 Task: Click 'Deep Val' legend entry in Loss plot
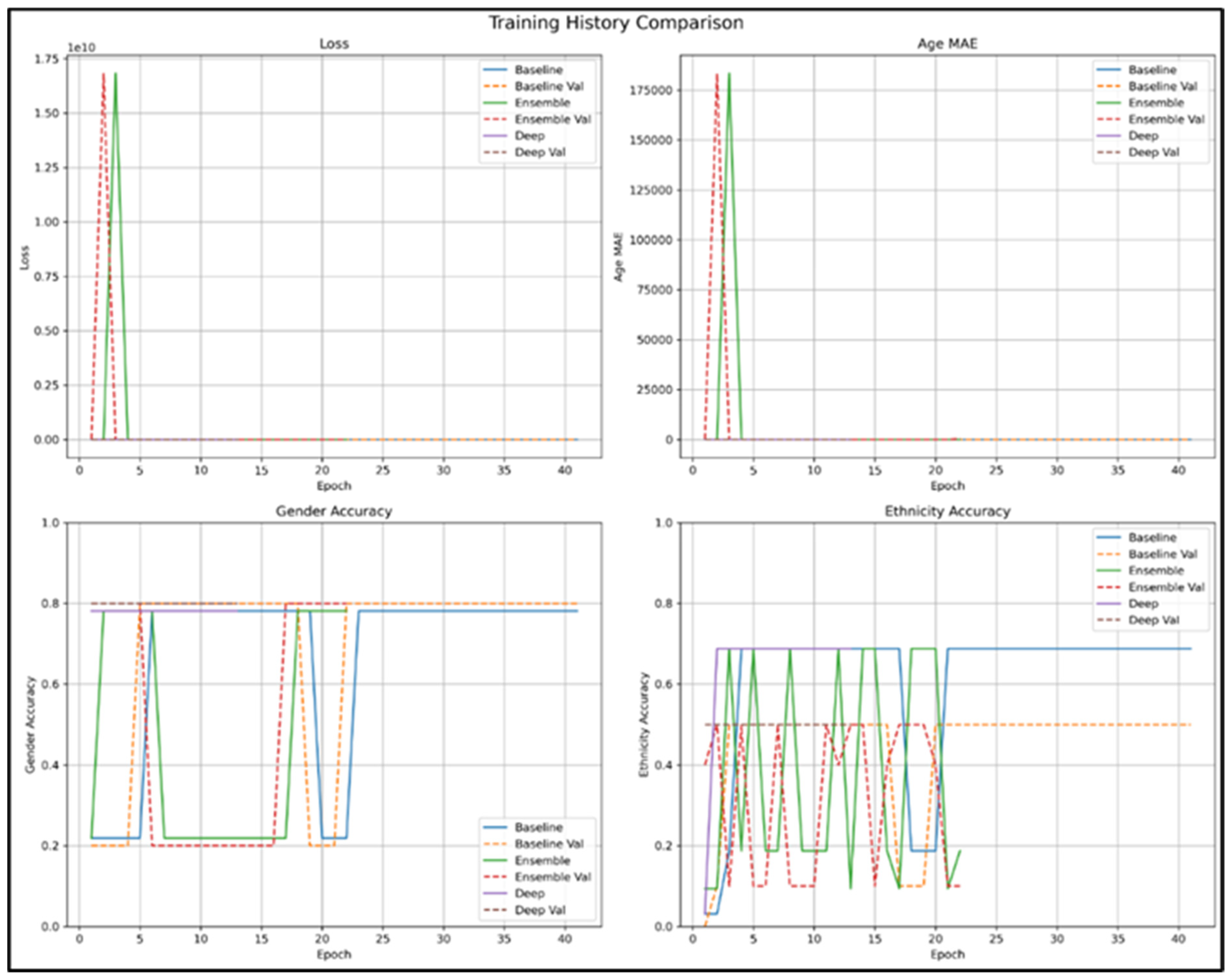[x=540, y=152]
